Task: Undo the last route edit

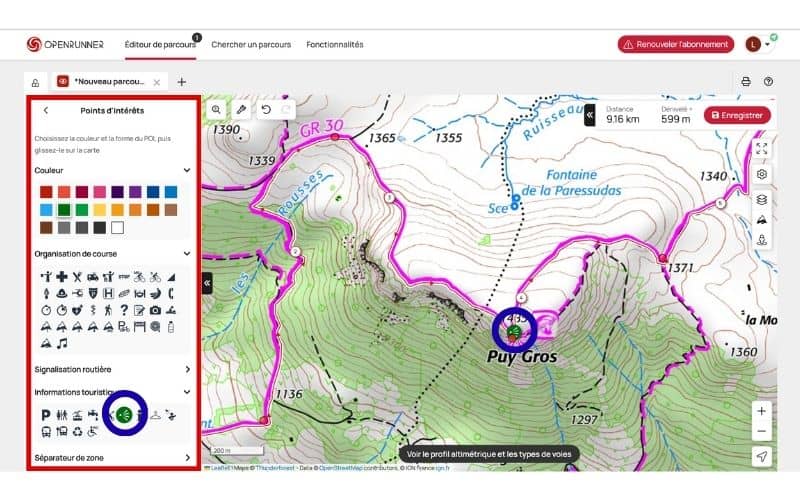Action: click(264, 109)
